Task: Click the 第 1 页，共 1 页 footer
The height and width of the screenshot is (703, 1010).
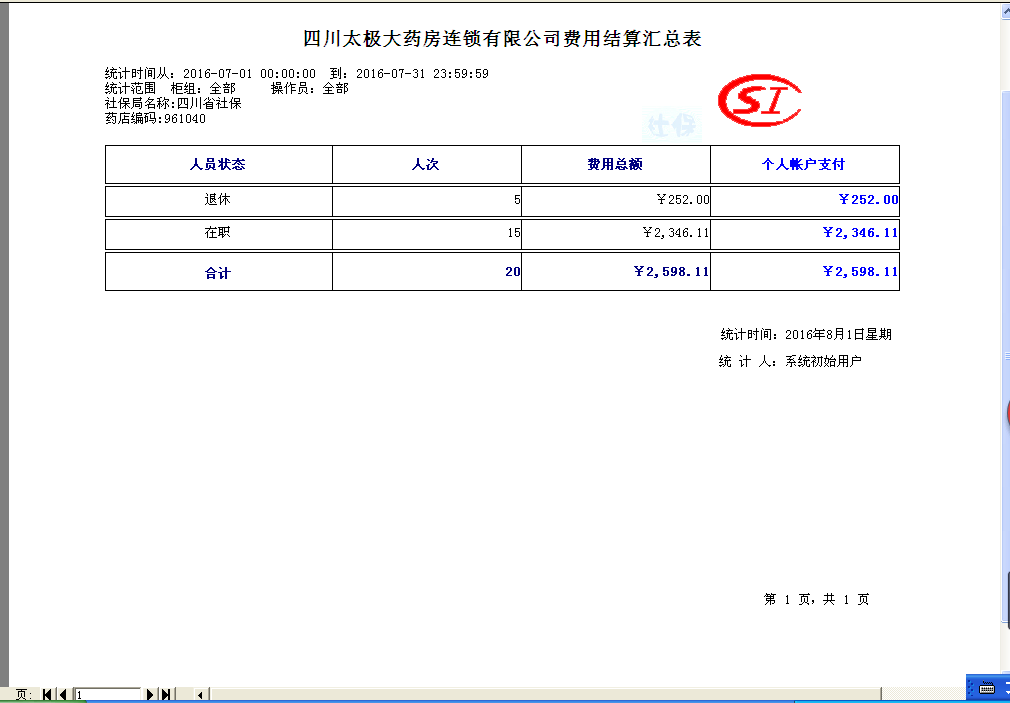Action: pyautogui.click(x=817, y=600)
